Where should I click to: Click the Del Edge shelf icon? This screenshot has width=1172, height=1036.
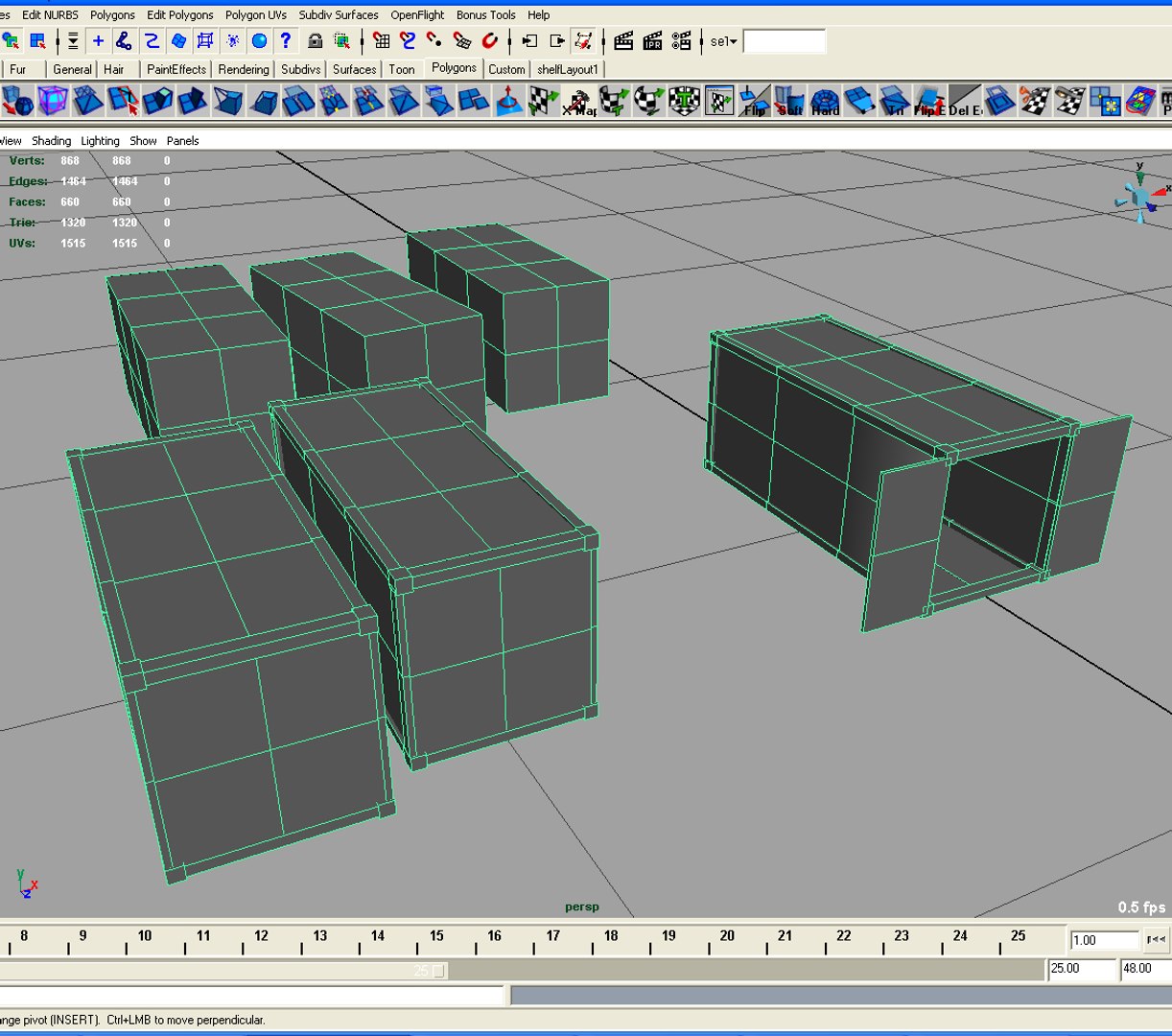click(964, 101)
